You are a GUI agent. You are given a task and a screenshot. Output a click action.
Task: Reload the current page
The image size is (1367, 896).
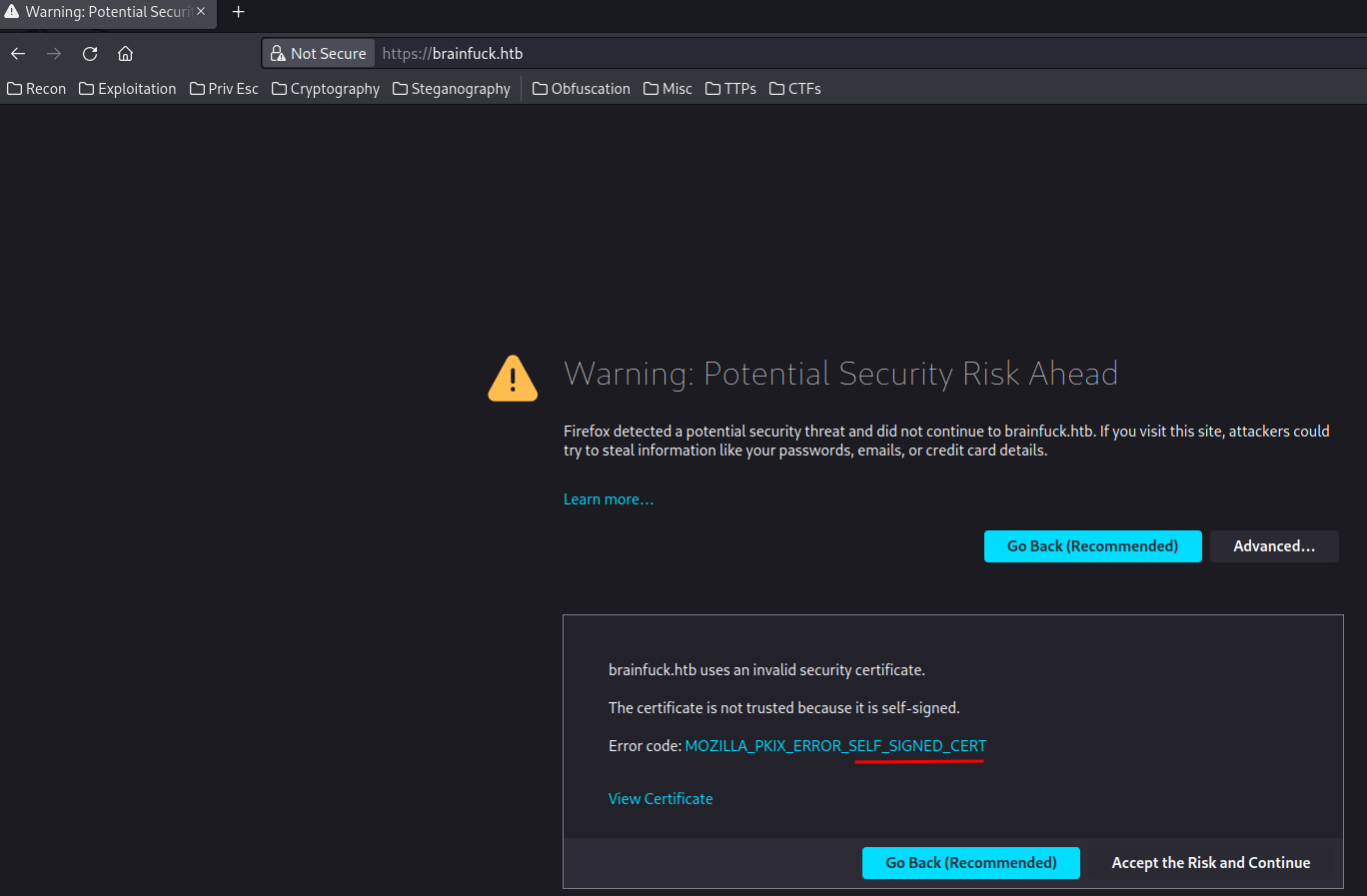[90, 54]
